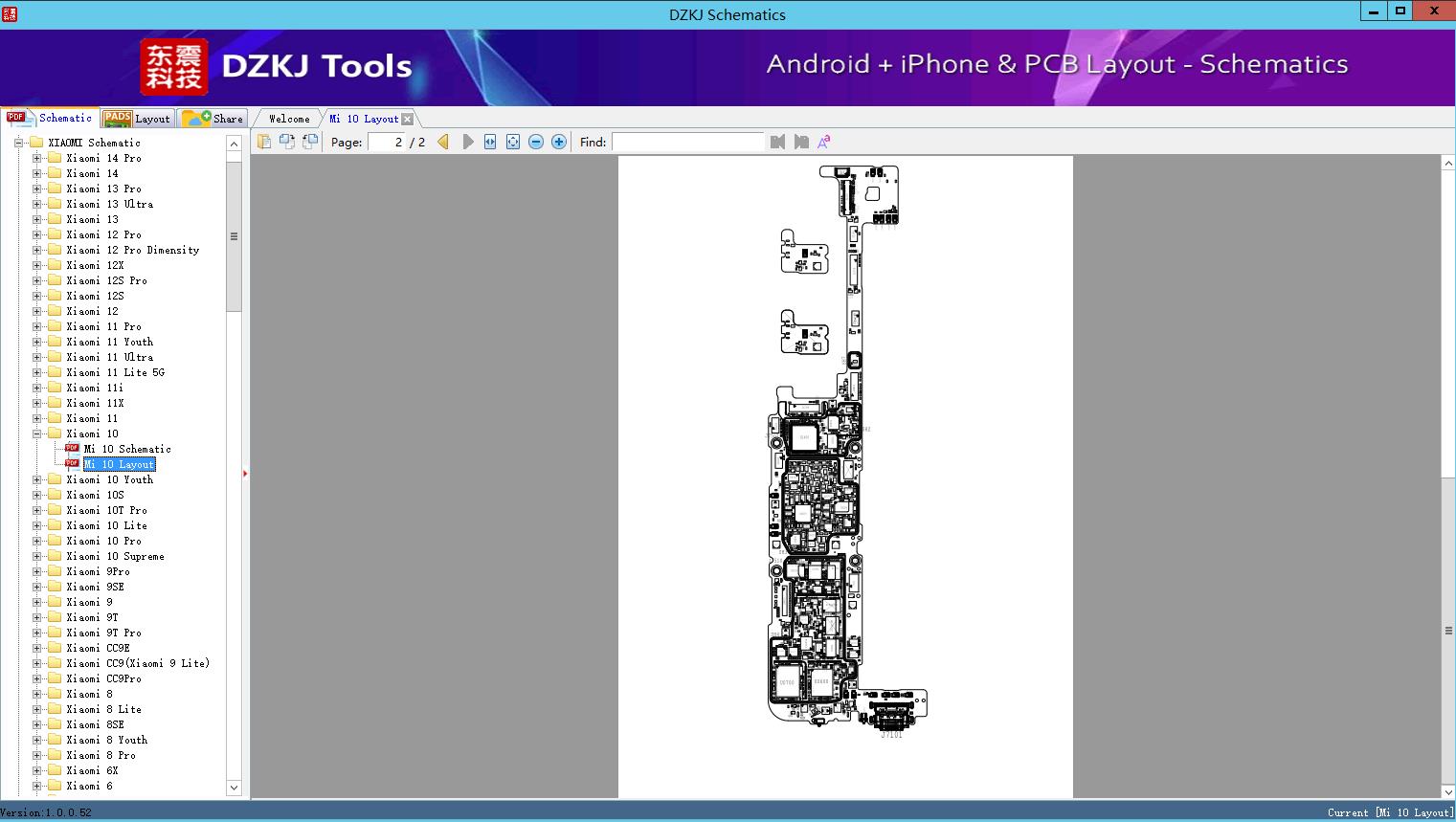Click the document viewer scroll down arrow

pyautogui.click(x=1448, y=790)
